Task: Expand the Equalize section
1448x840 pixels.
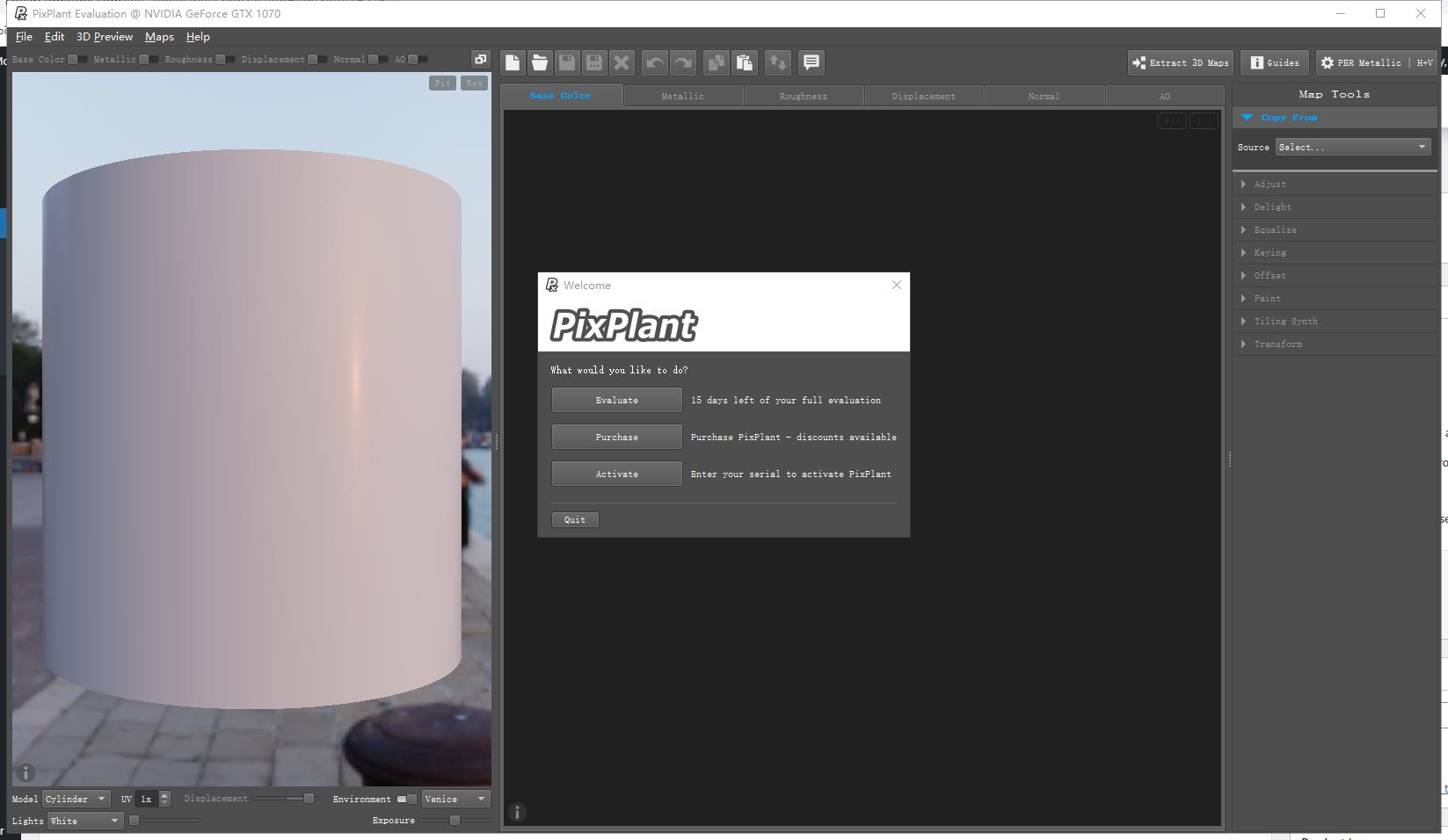Action: (x=1335, y=229)
